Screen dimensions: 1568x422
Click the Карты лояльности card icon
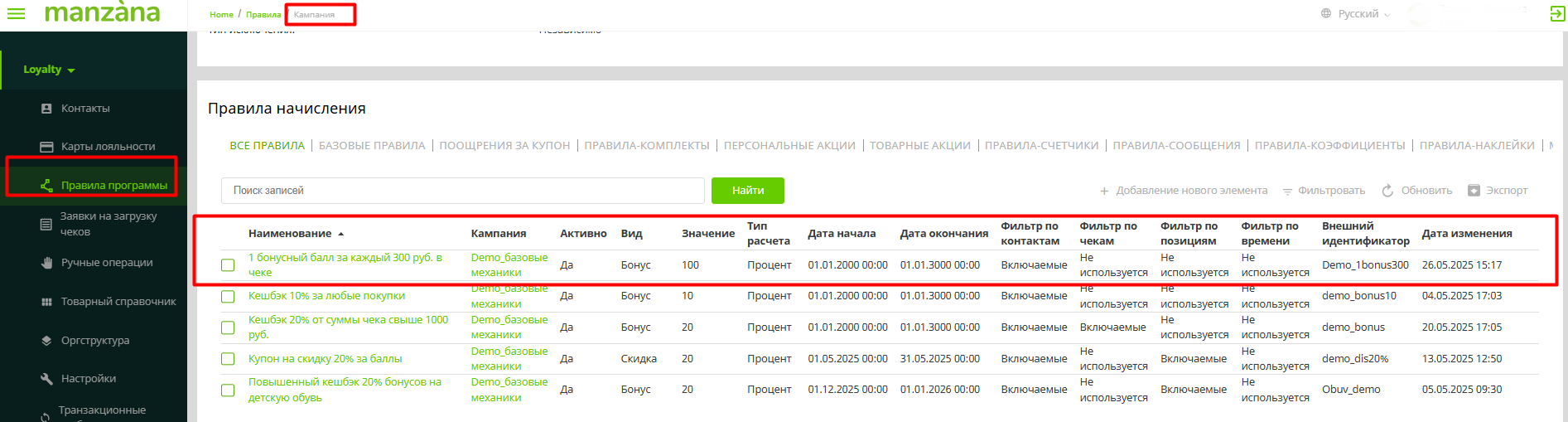point(46,147)
